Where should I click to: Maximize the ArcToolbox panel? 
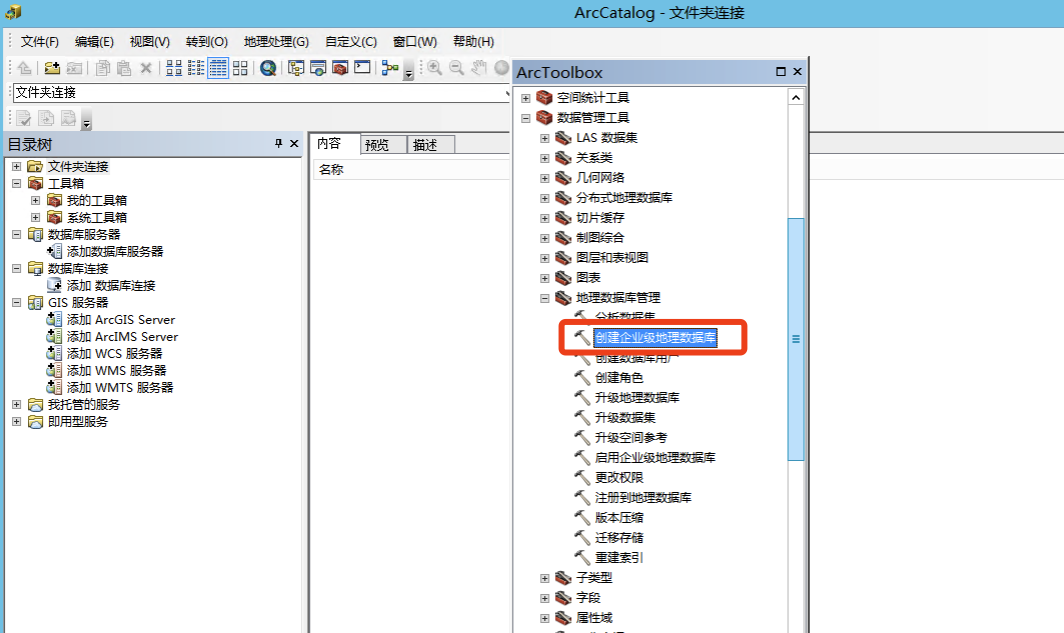pos(780,71)
